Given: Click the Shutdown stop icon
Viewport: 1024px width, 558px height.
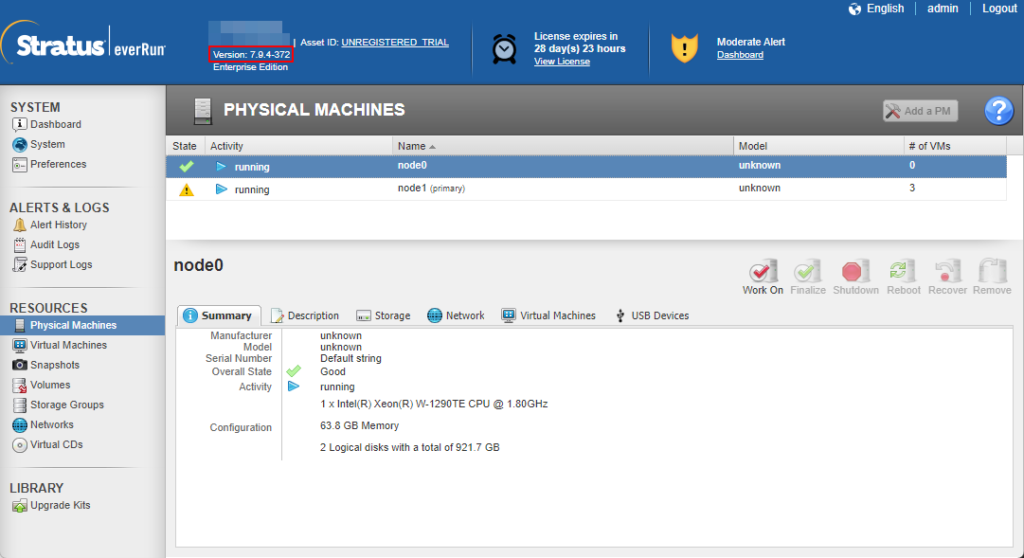Looking at the screenshot, I should [x=854, y=271].
